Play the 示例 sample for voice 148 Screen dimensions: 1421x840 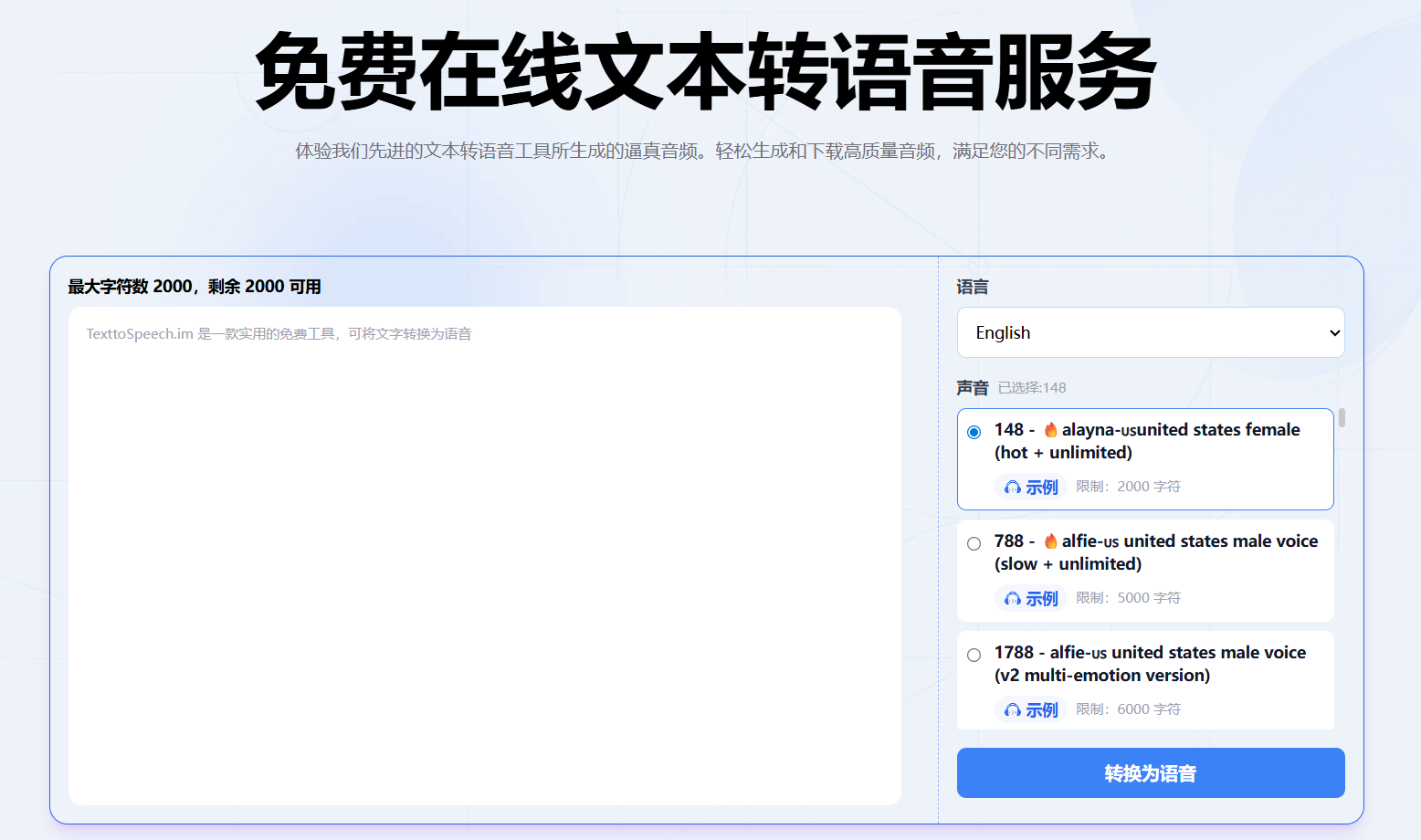[1031, 487]
